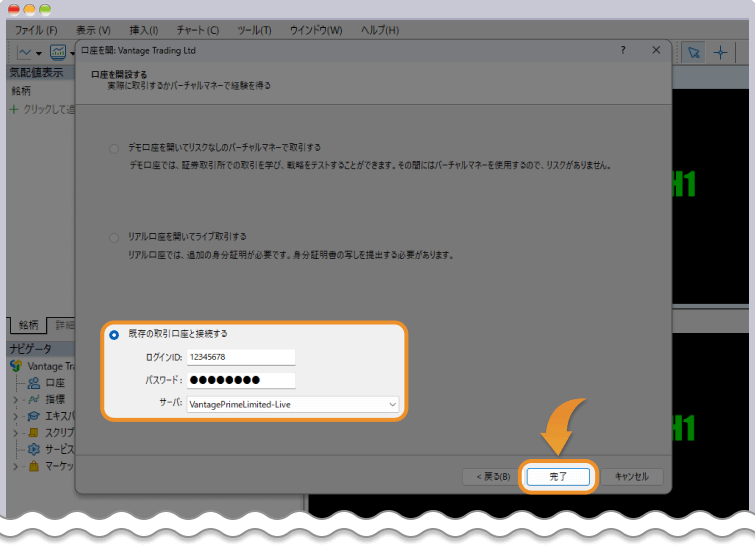Click the パスワード input field
This screenshot has width=755, height=548.
pos(241,380)
